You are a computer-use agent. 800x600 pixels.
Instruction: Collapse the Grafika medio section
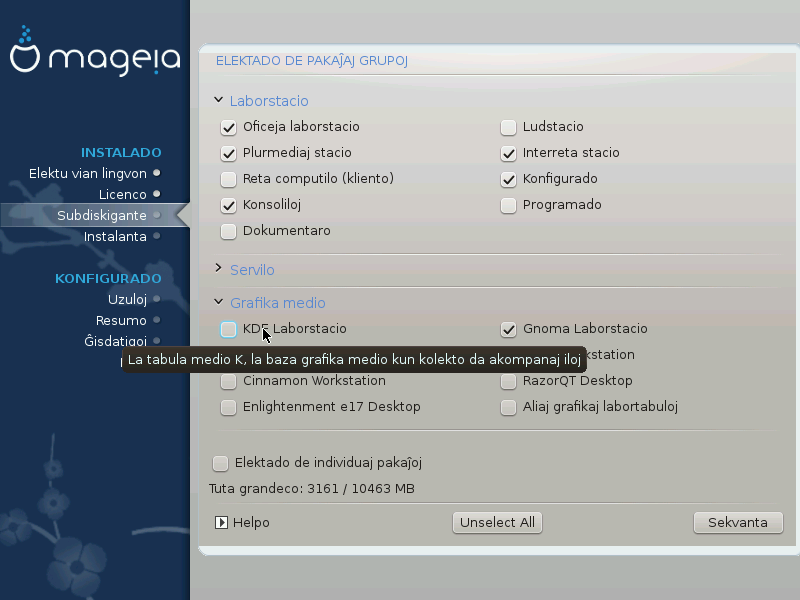(x=219, y=303)
